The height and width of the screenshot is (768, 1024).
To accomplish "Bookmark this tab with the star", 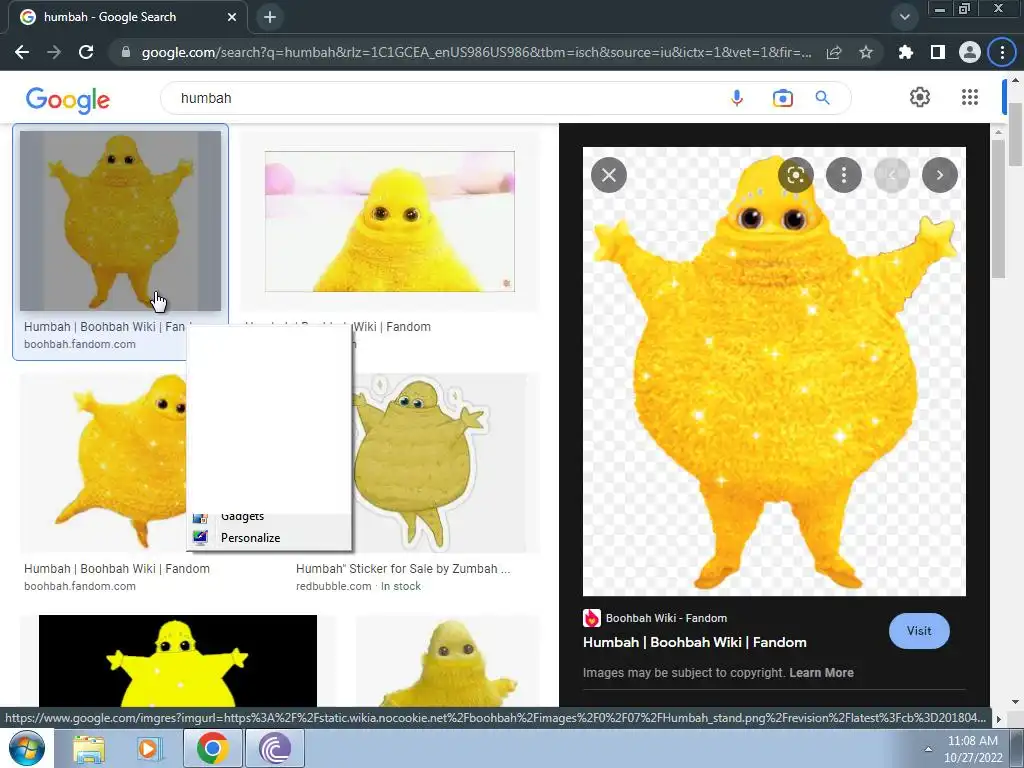I will pyautogui.click(x=866, y=52).
